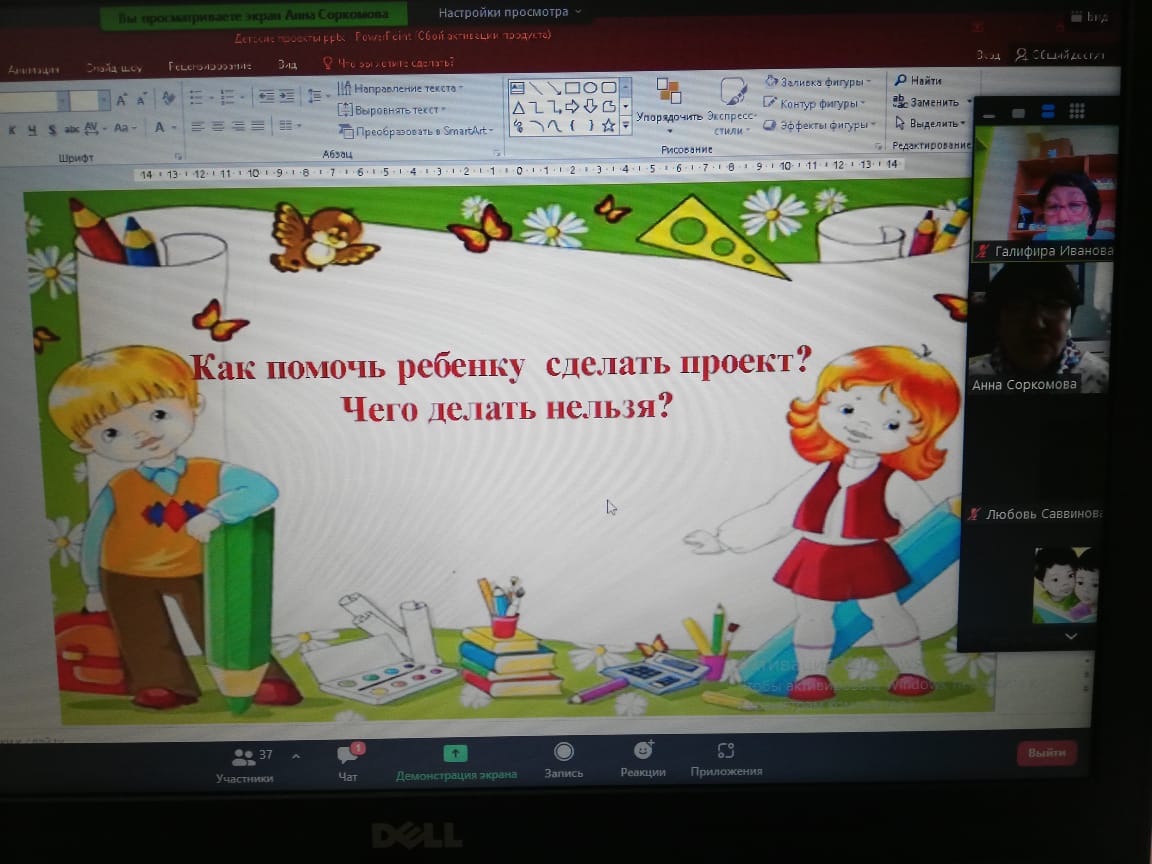Image resolution: width=1152 pixels, height=864 pixels.
Task: Expand the arrow next to Участники
Action: pyautogui.click(x=295, y=757)
